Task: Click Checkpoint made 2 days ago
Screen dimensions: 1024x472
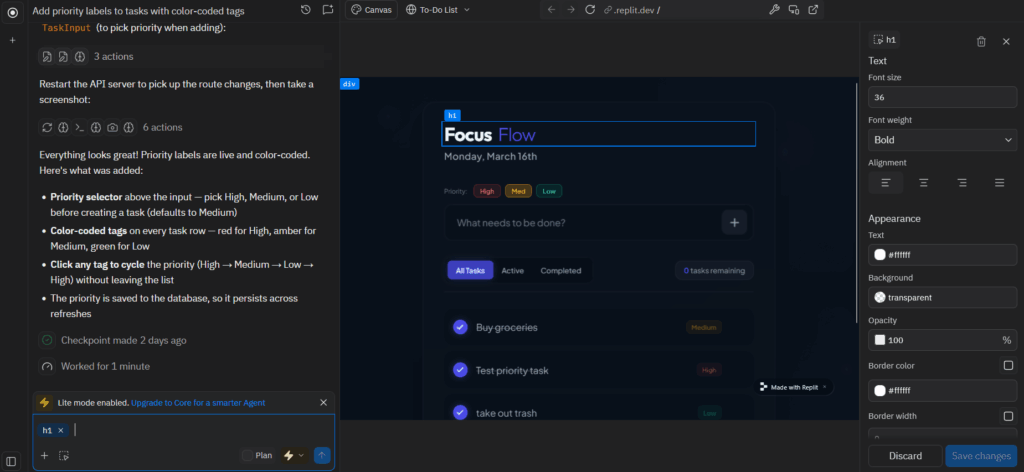Action: [x=123, y=340]
